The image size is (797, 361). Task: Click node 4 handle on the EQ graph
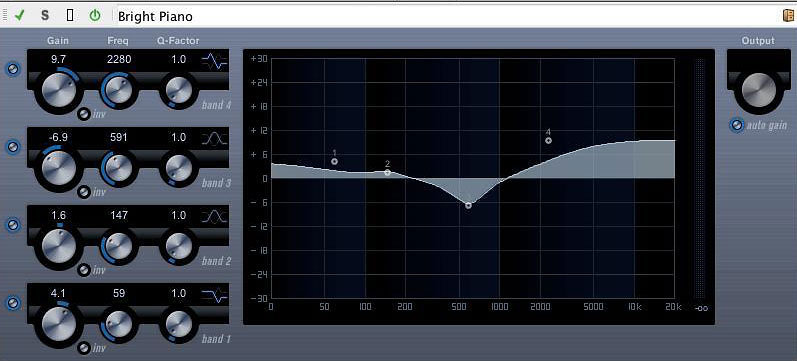(x=548, y=140)
